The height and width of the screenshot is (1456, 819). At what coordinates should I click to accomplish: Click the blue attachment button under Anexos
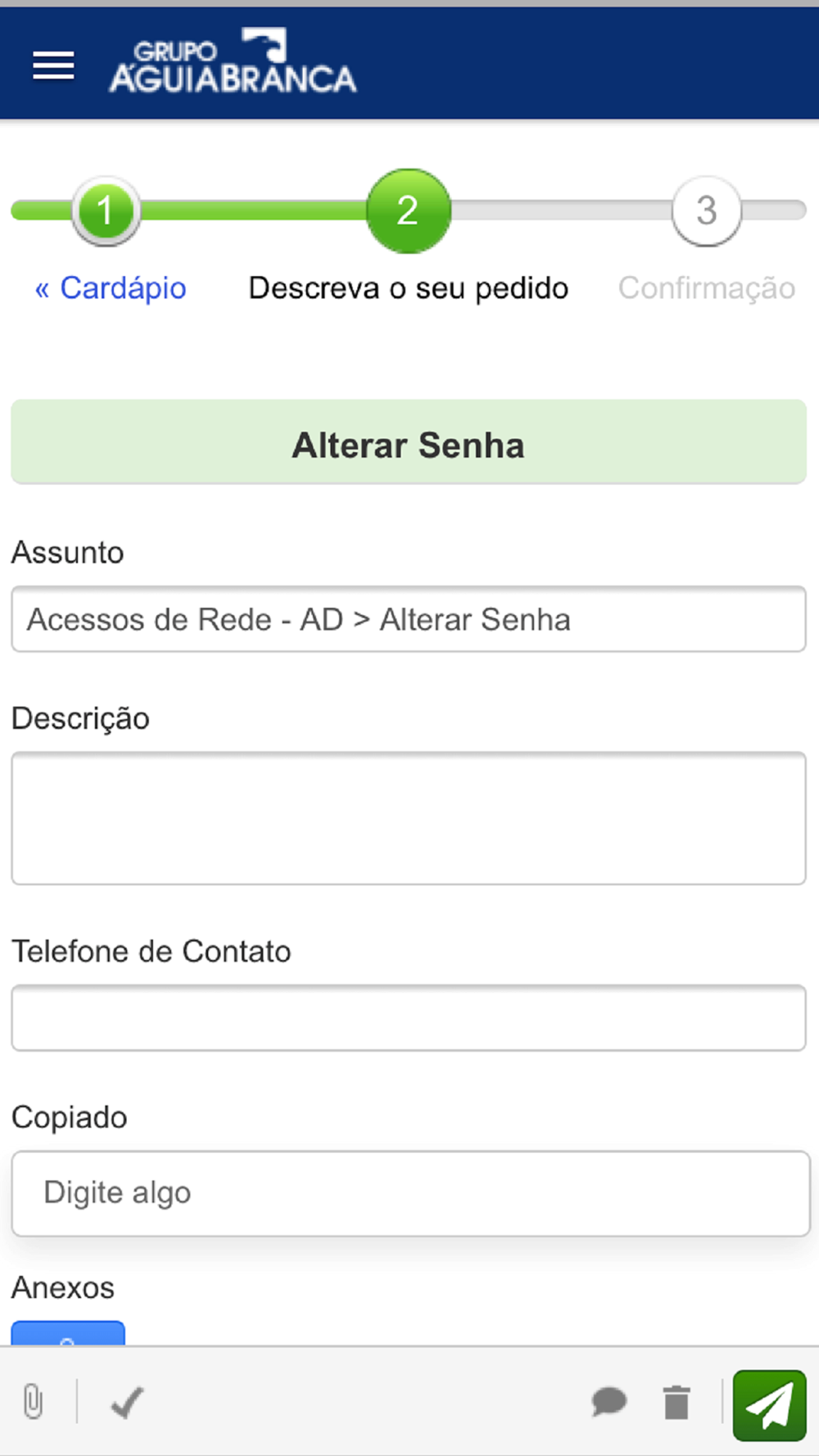68,1333
